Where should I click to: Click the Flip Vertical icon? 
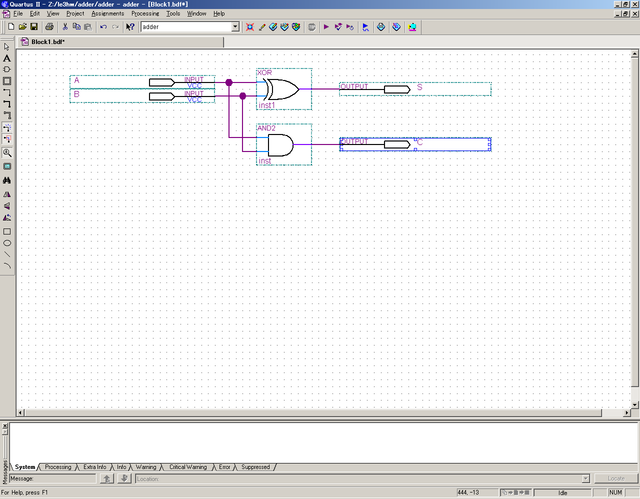click(x=7, y=206)
